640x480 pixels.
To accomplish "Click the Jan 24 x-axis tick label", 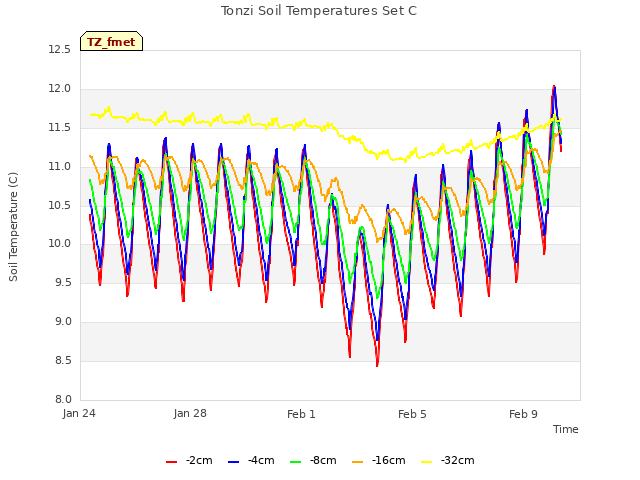I will [x=79, y=413].
